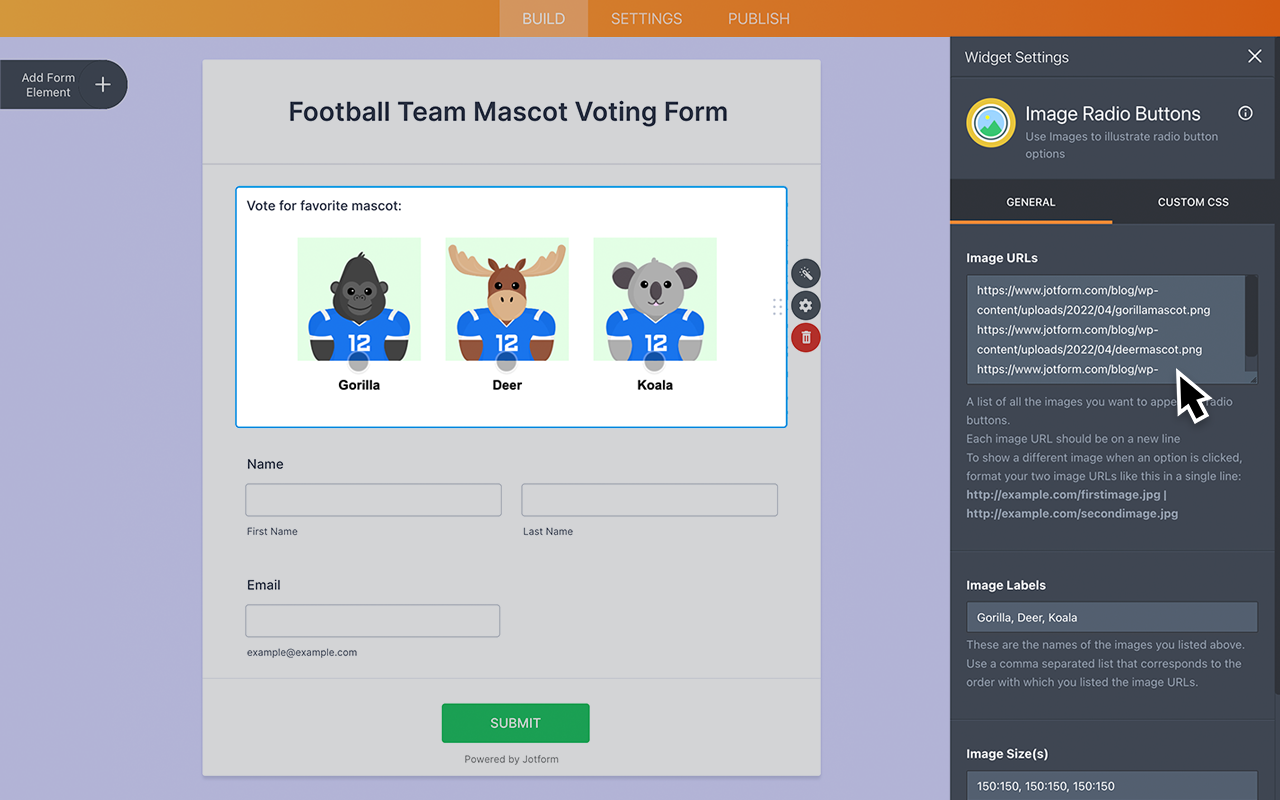Grab the drag handle dots beside the field
Image resolution: width=1280 pixels, height=800 pixels.
pos(777,307)
